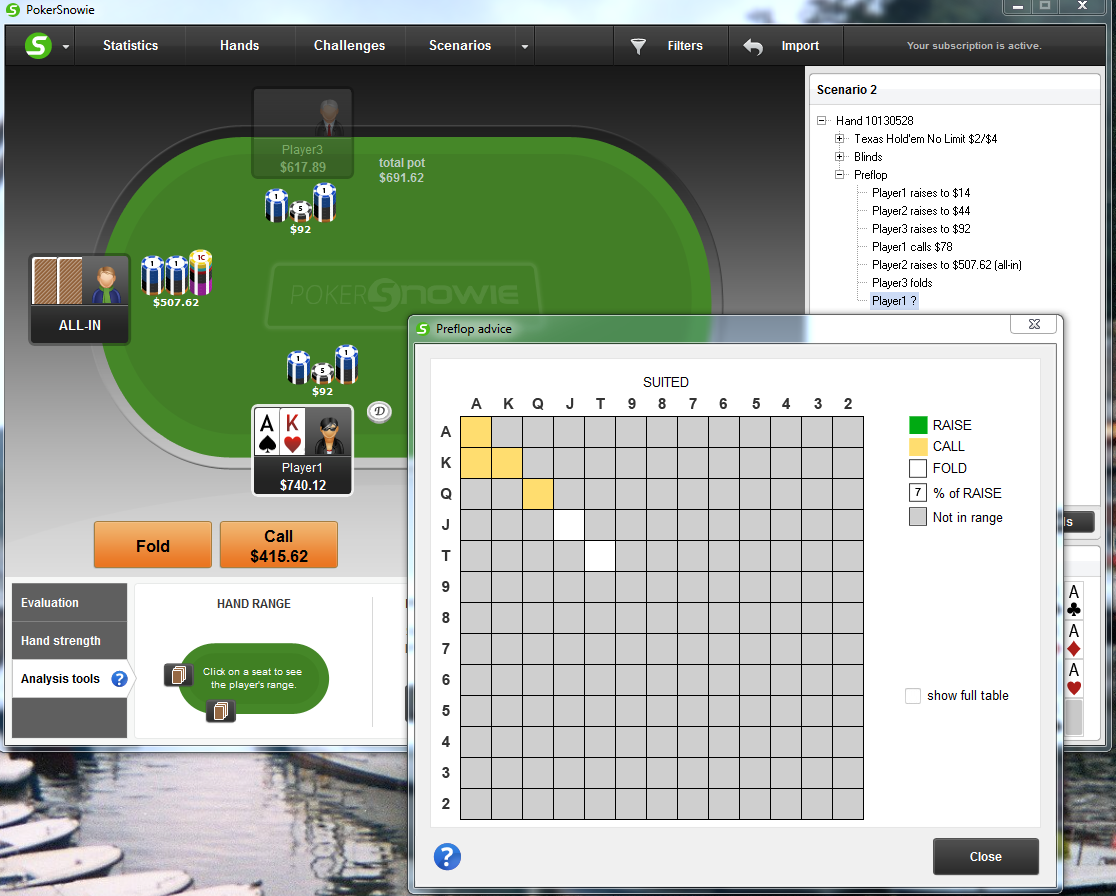
Task: Click the green RAISE legend swatch
Action: pos(918,425)
